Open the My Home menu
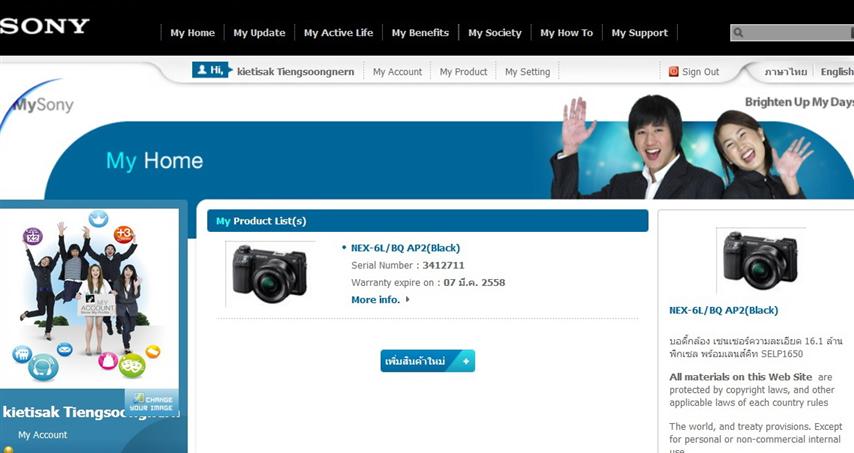The height and width of the screenshot is (453, 854). pos(192,33)
